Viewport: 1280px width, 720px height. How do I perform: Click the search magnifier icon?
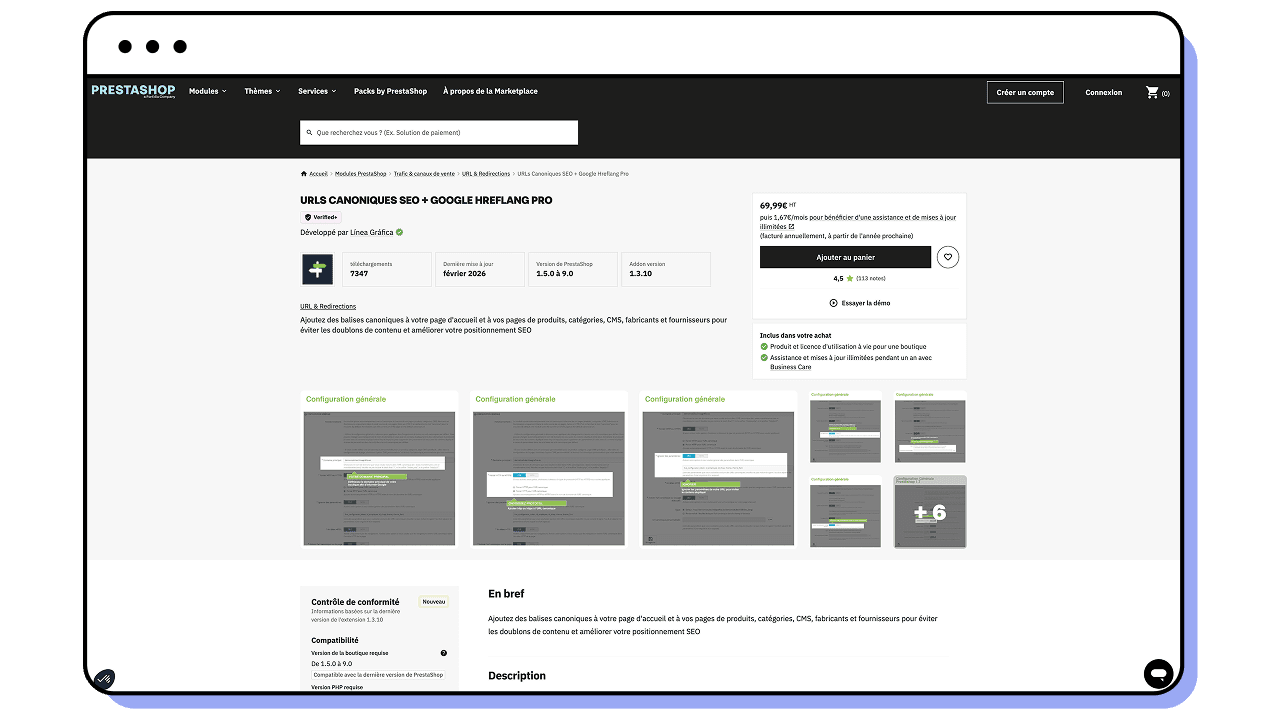pyautogui.click(x=310, y=132)
